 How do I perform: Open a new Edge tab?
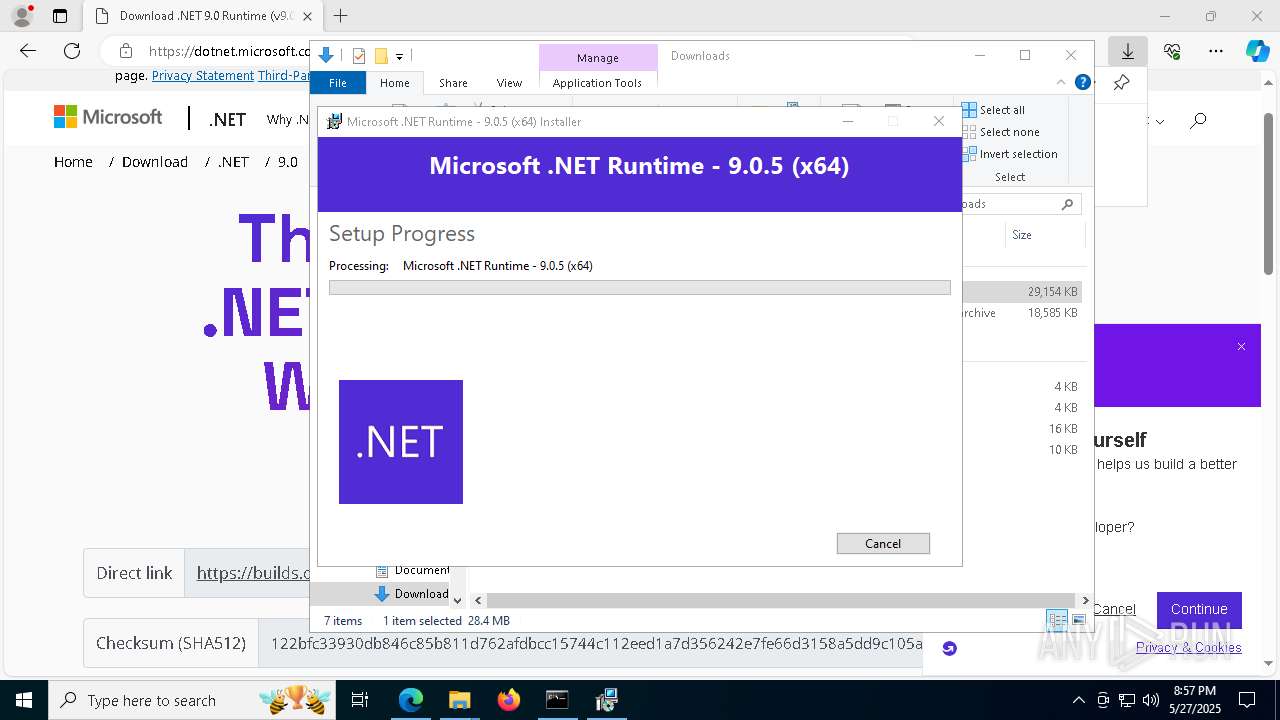341,16
